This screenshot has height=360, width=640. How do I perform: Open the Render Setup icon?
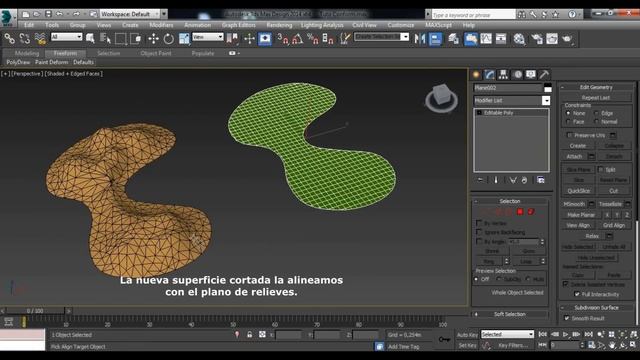pos(537,39)
